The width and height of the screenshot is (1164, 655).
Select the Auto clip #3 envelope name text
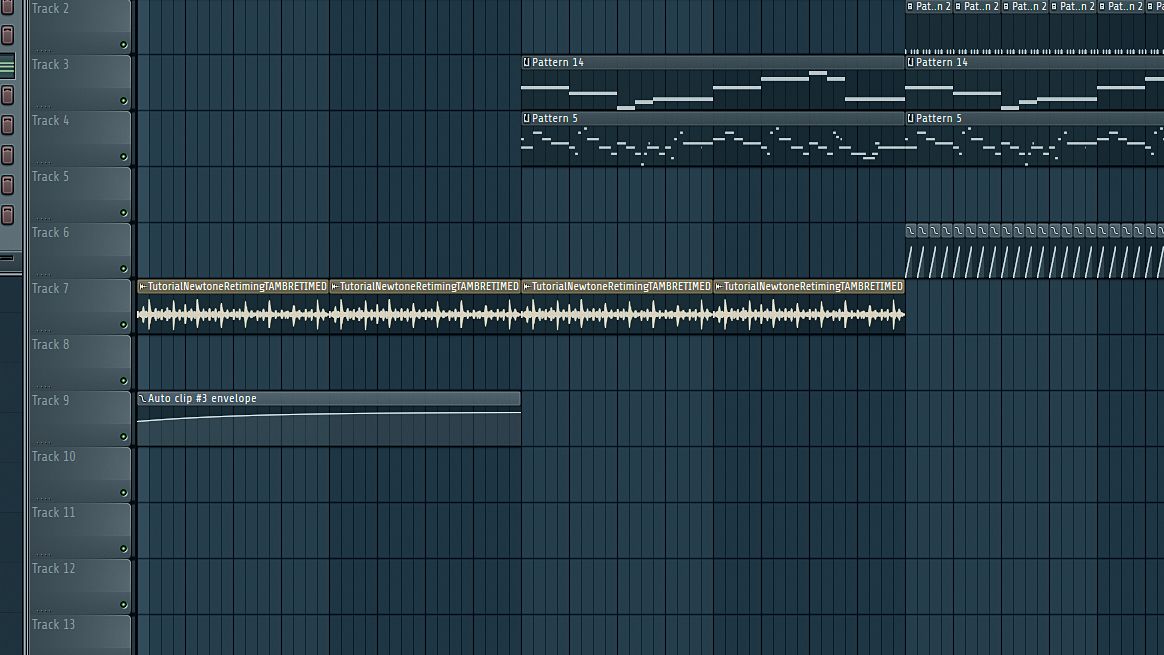point(200,398)
